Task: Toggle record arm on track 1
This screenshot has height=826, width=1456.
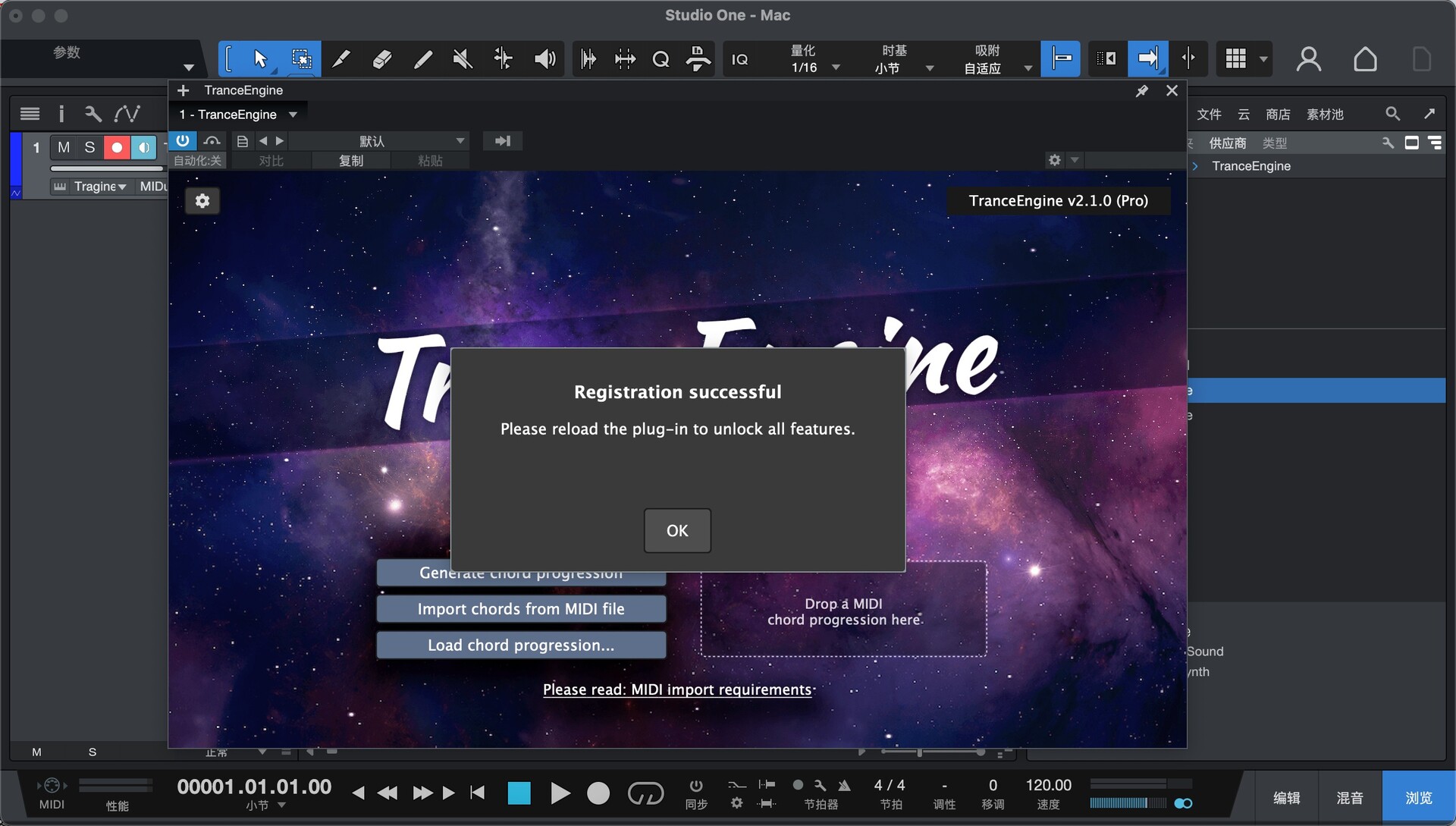Action: (x=117, y=147)
